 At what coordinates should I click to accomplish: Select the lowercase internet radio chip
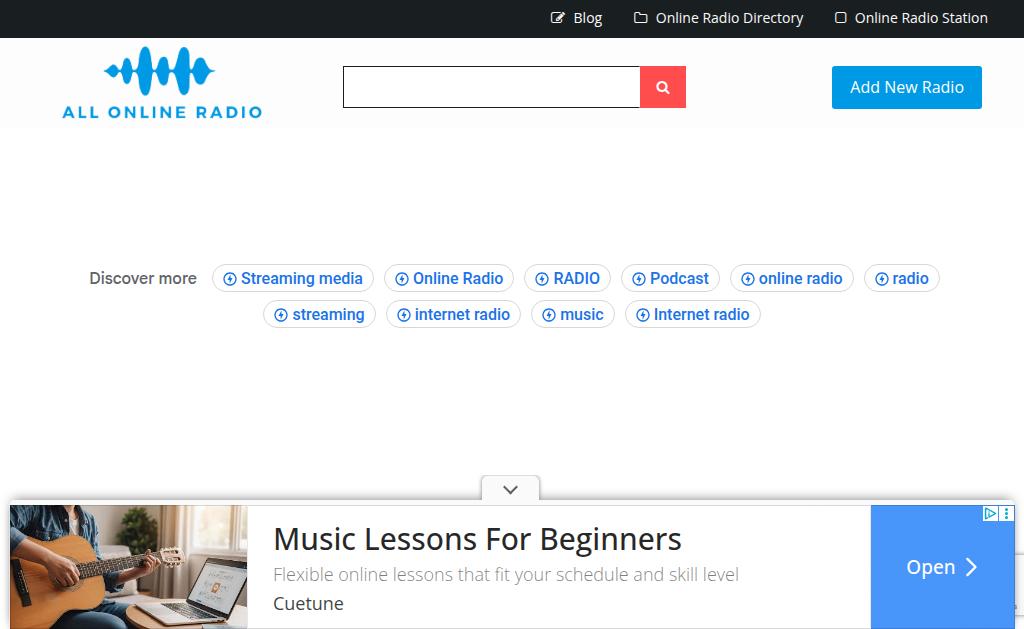453,314
